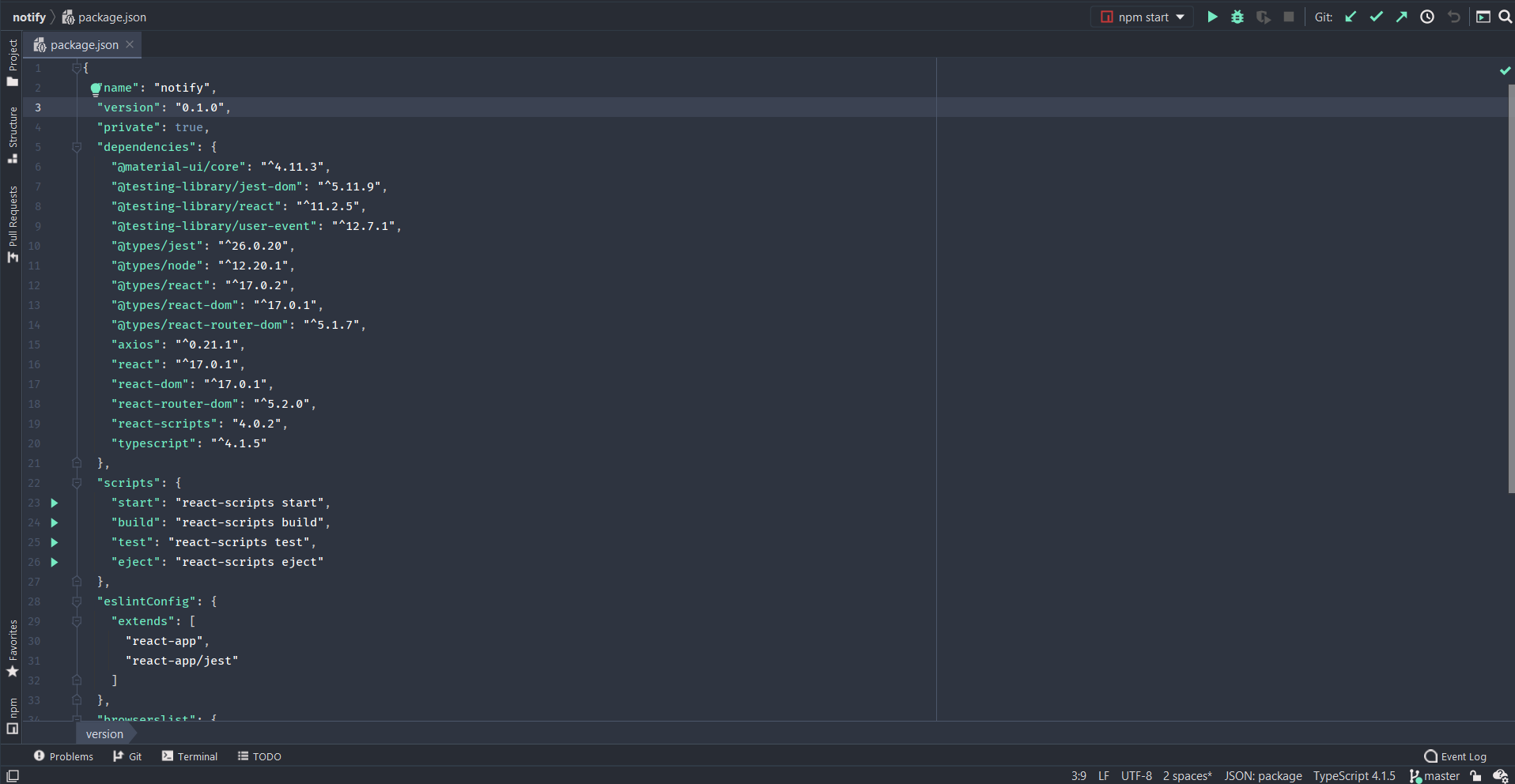
Task: Open 2 spaces indentation settings
Action: (1187, 776)
